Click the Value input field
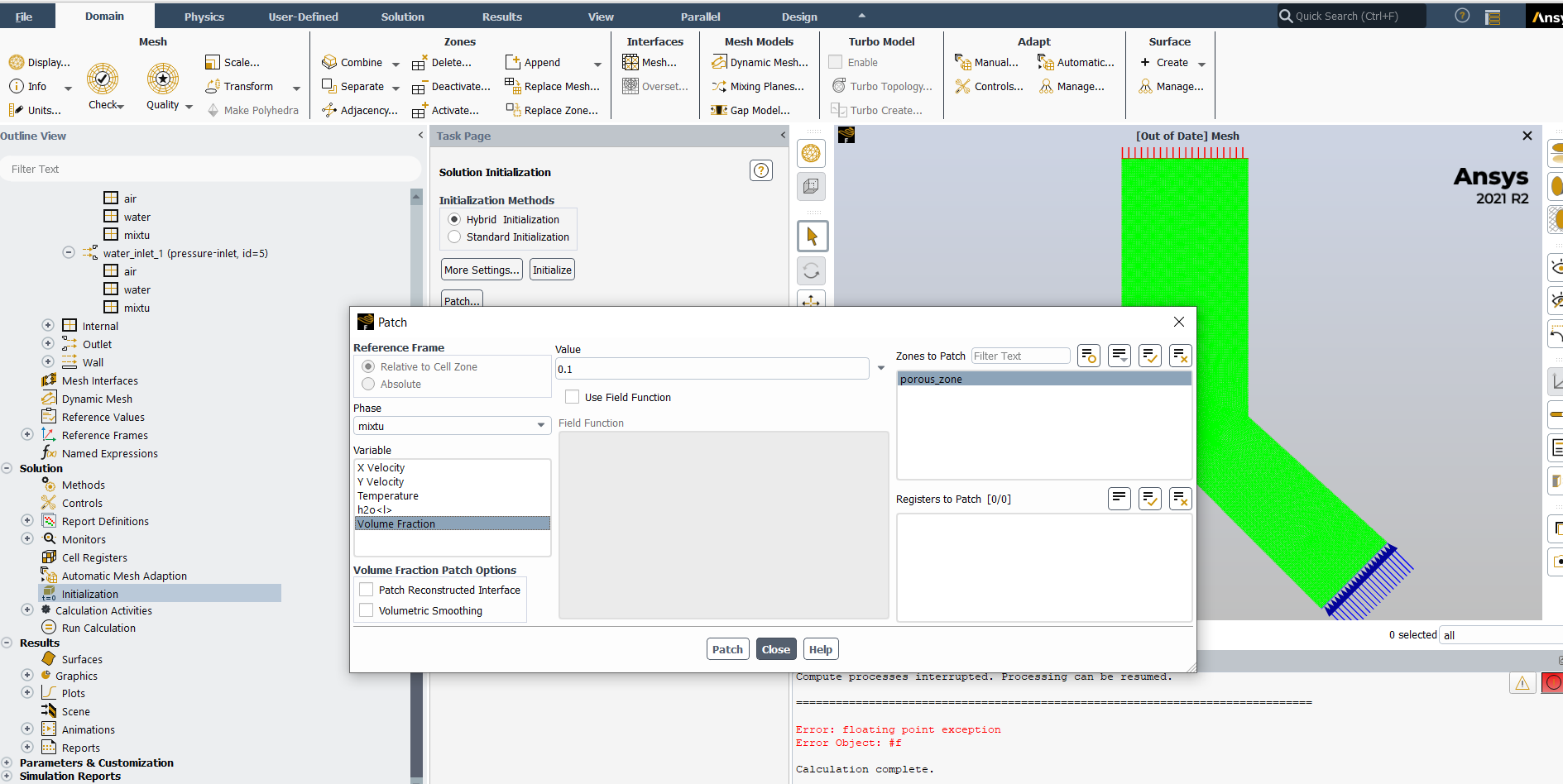 pos(712,369)
